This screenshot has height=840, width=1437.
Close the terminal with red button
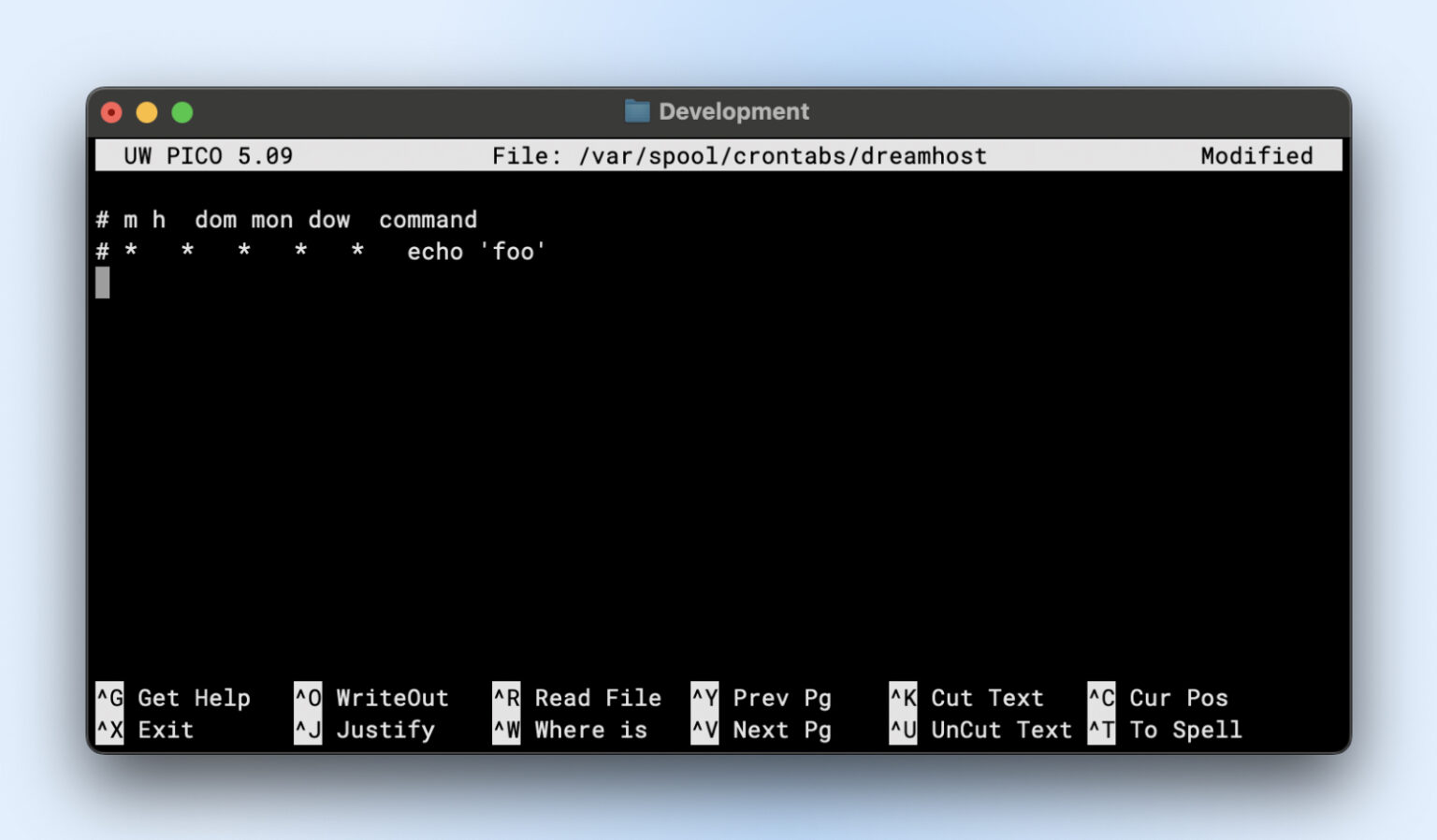(x=111, y=112)
